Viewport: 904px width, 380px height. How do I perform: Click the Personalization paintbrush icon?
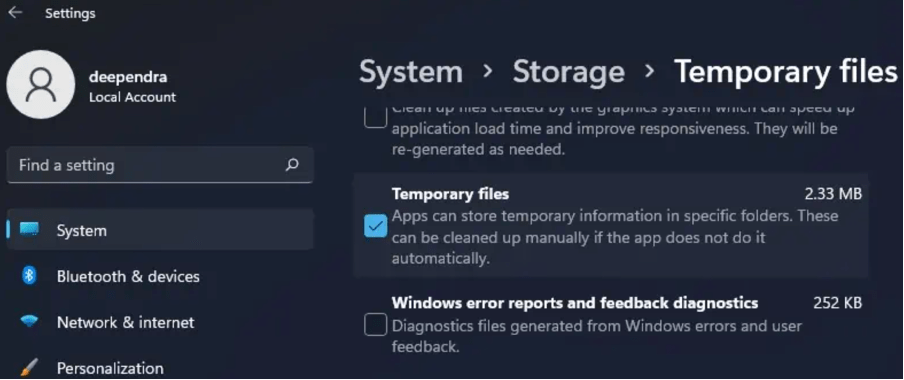(x=29, y=367)
